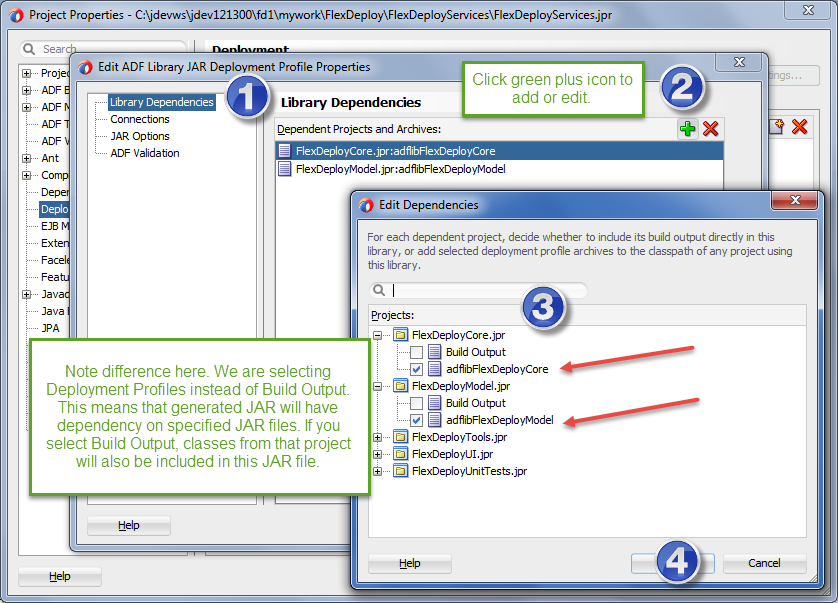Viewport: 838px width, 603px height.
Task: Select ADF Validation category
Action: click(x=145, y=153)
